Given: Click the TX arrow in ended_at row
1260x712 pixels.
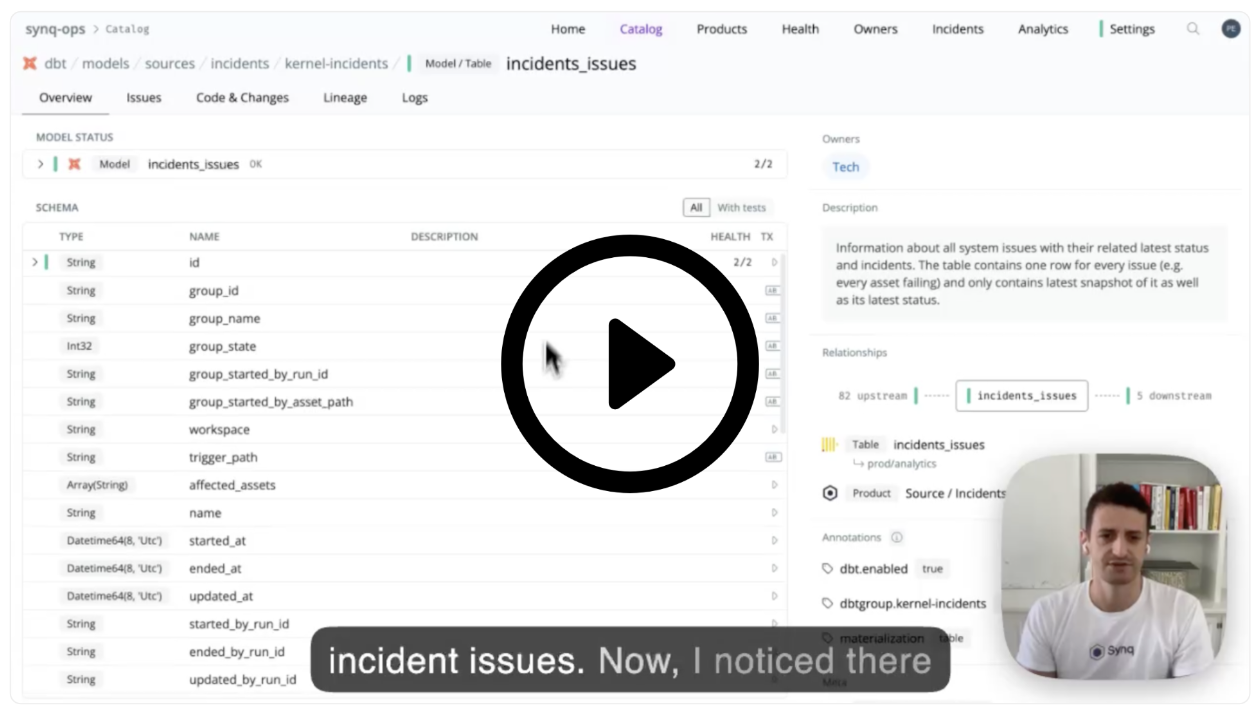Looking at the screenshot, I should [774, 568].
